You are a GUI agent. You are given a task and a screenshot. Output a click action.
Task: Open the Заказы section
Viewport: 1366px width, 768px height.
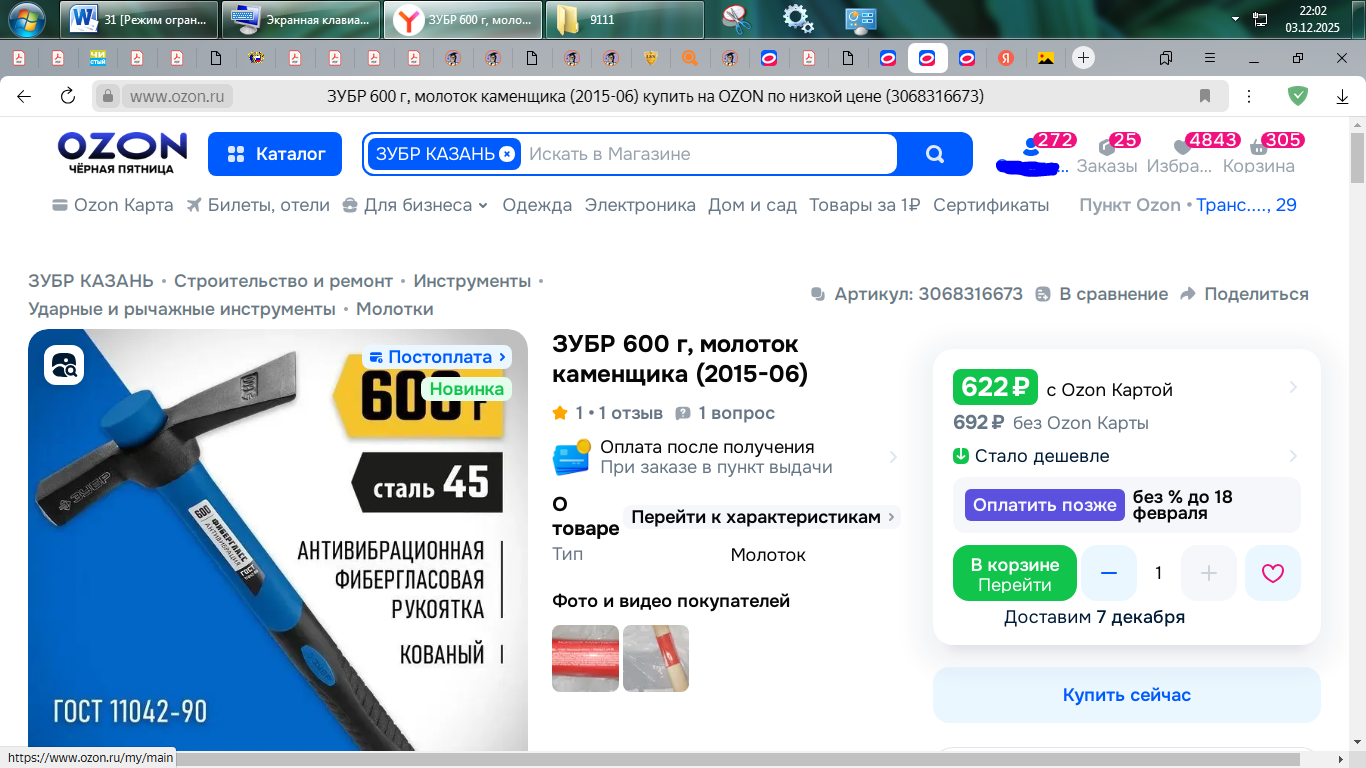tap(1108, 155)
